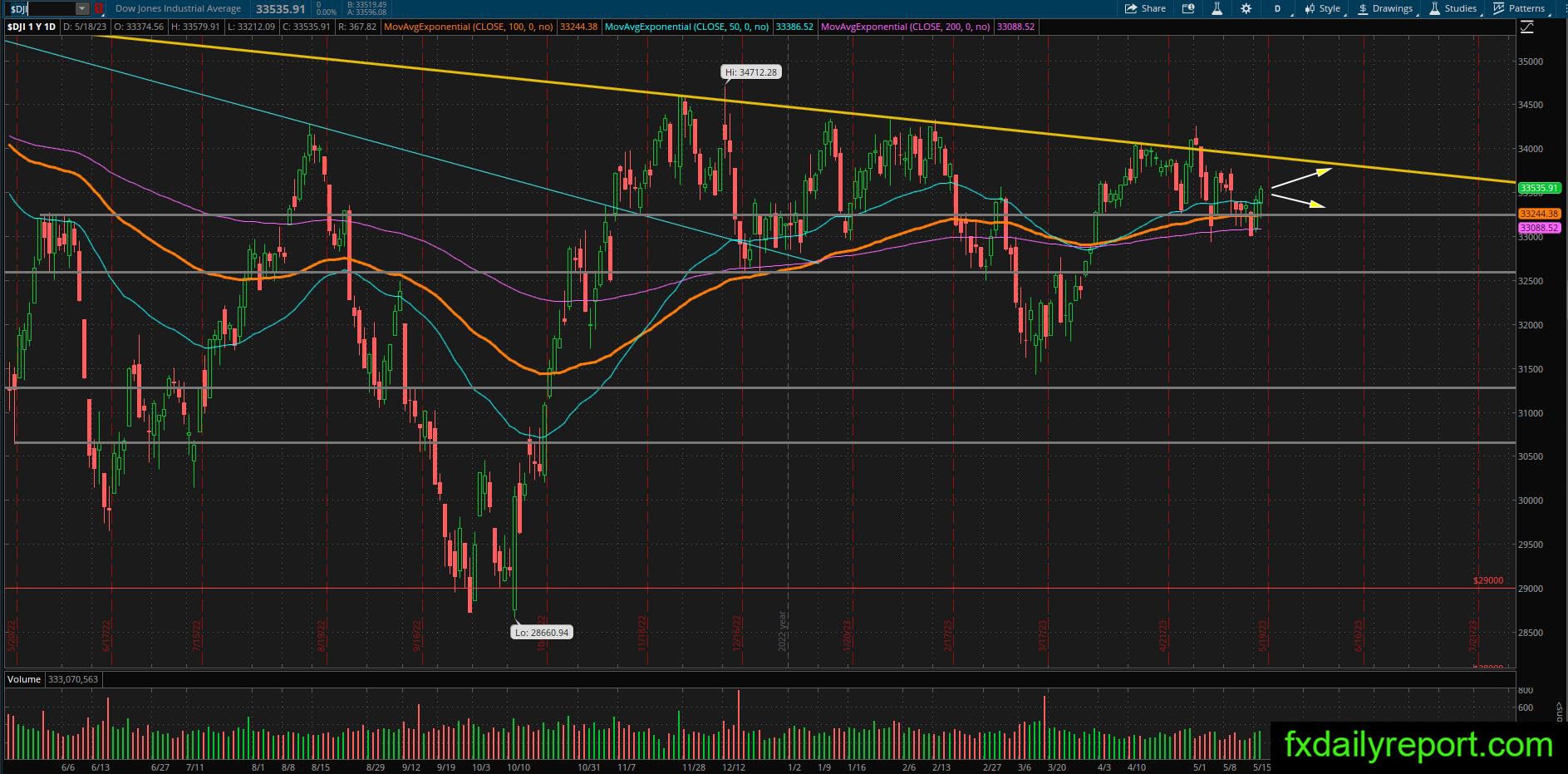This screenshot has height=774, width=1568.
Task: Click the 28500 price axis label
Action: point(1531,633)
